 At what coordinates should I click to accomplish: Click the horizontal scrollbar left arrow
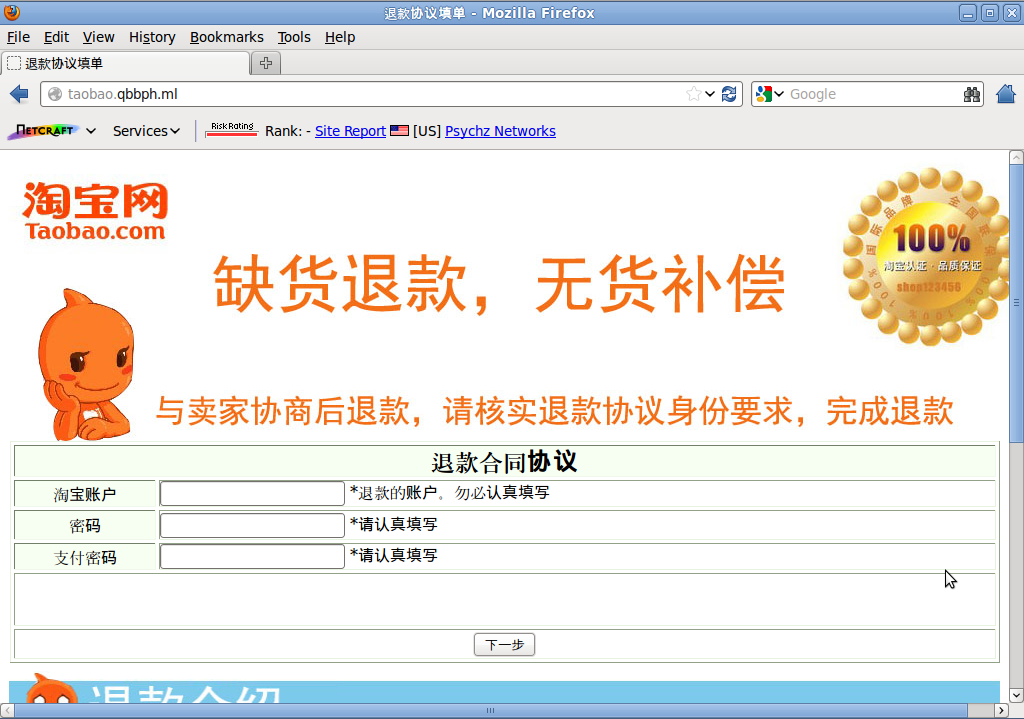click(7, 711)
